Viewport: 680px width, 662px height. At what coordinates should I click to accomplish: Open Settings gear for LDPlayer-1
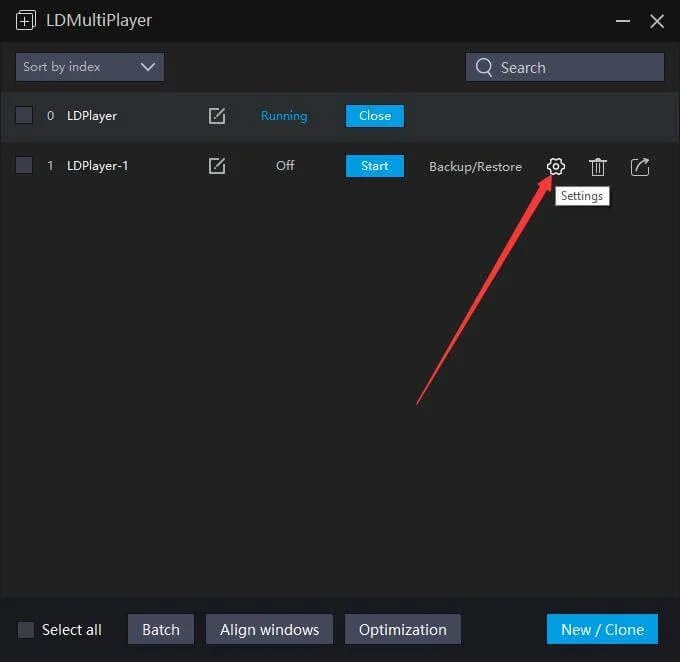pos(556,167)
